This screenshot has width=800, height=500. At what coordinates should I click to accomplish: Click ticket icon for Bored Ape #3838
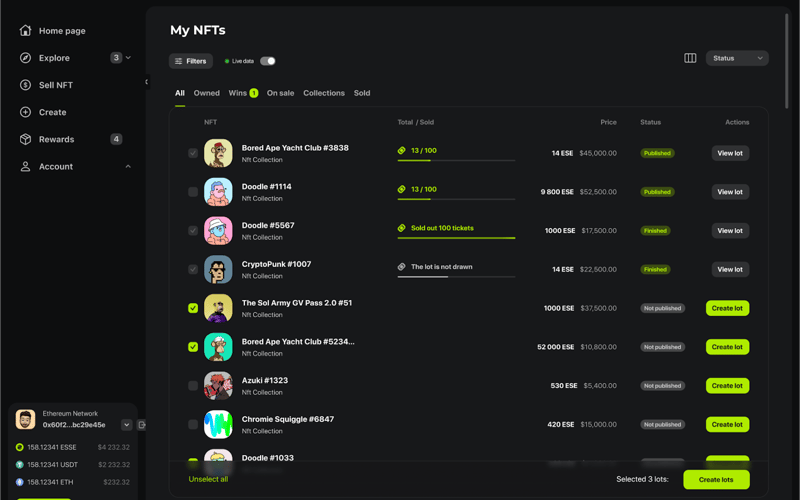click(x=402, y=151)
